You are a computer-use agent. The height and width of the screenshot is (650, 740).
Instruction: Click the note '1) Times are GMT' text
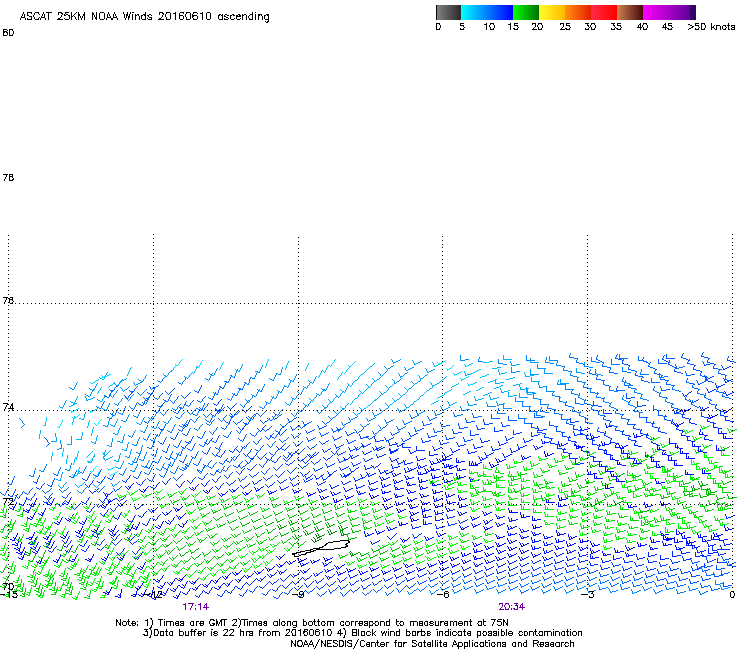coord(186,623)
